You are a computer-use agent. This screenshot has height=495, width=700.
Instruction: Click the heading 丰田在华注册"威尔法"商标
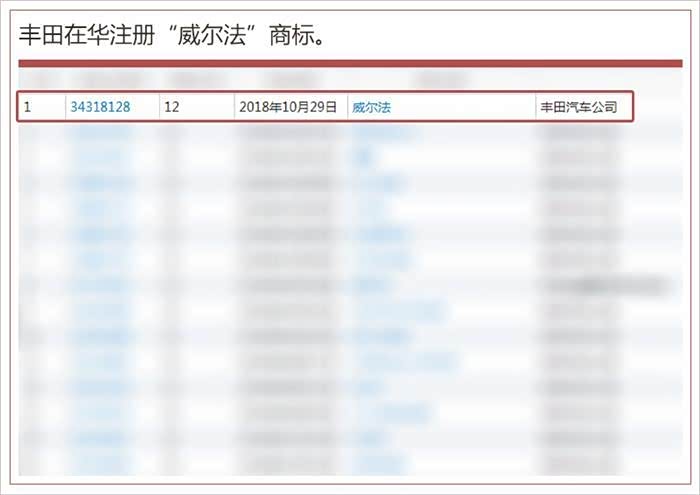point(174,35)
